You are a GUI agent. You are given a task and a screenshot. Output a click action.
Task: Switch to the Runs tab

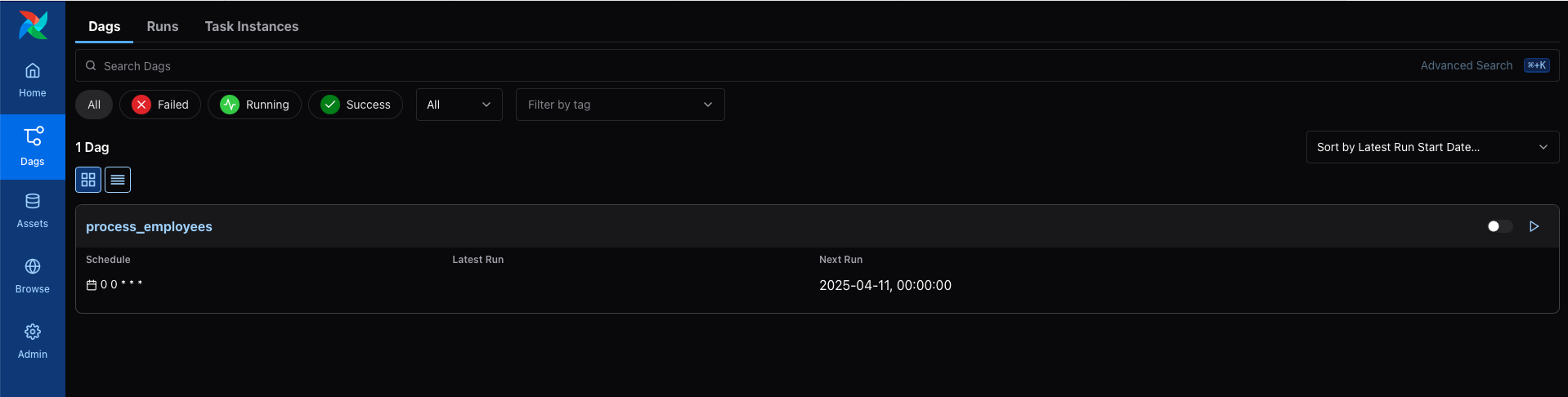163,26
